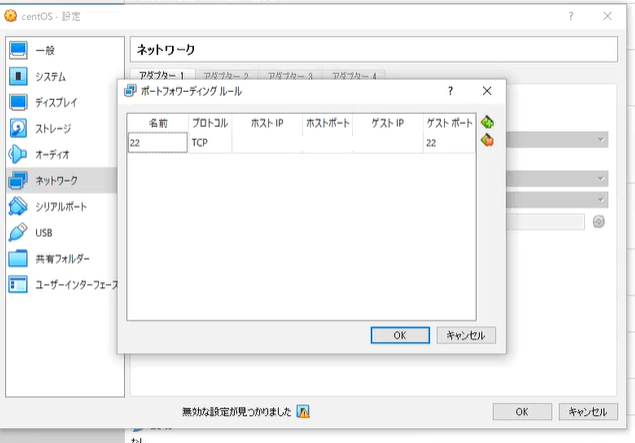Confirm port forwarding rules with OK
The width and height of the screenshot is (635, 443).
click(400, 335)
